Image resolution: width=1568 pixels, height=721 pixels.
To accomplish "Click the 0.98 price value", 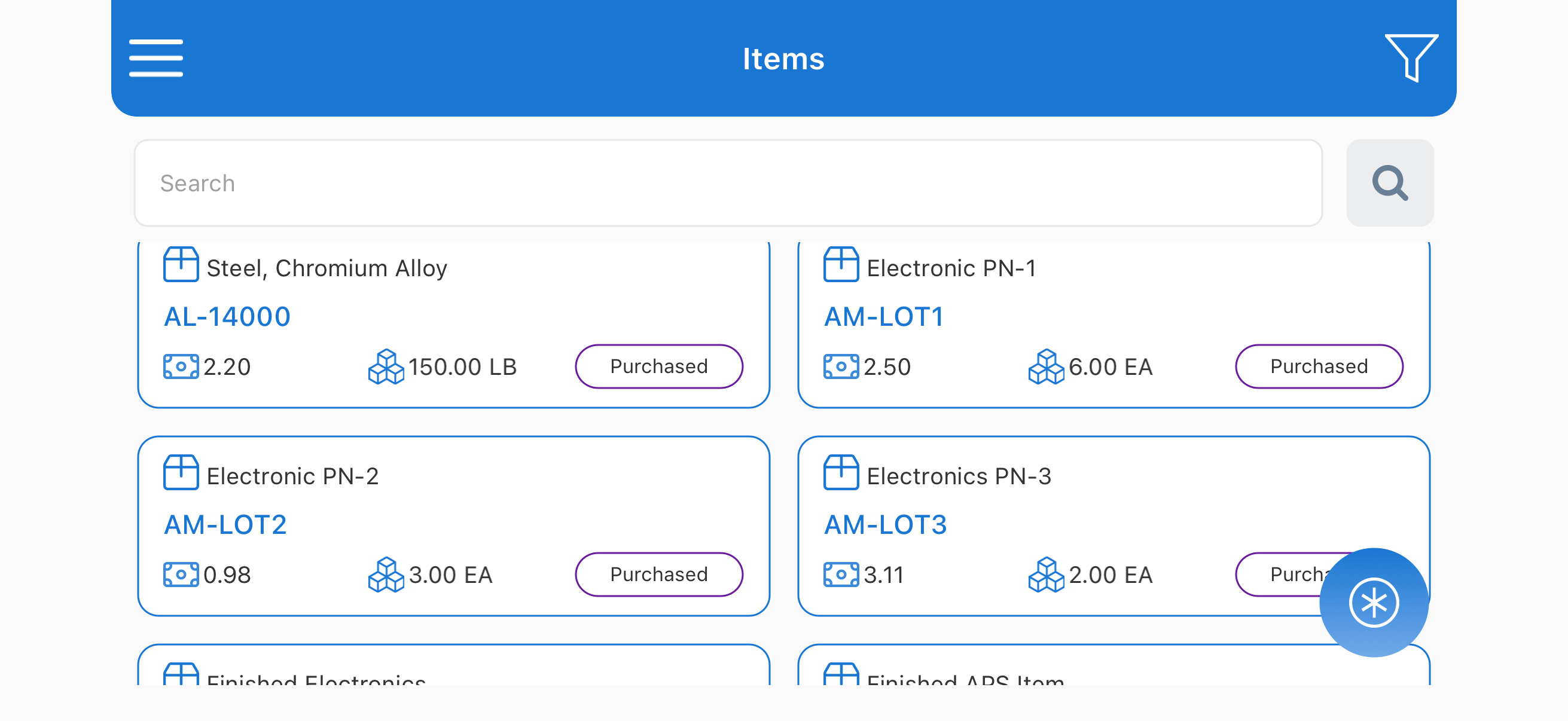I will point(227,575).
